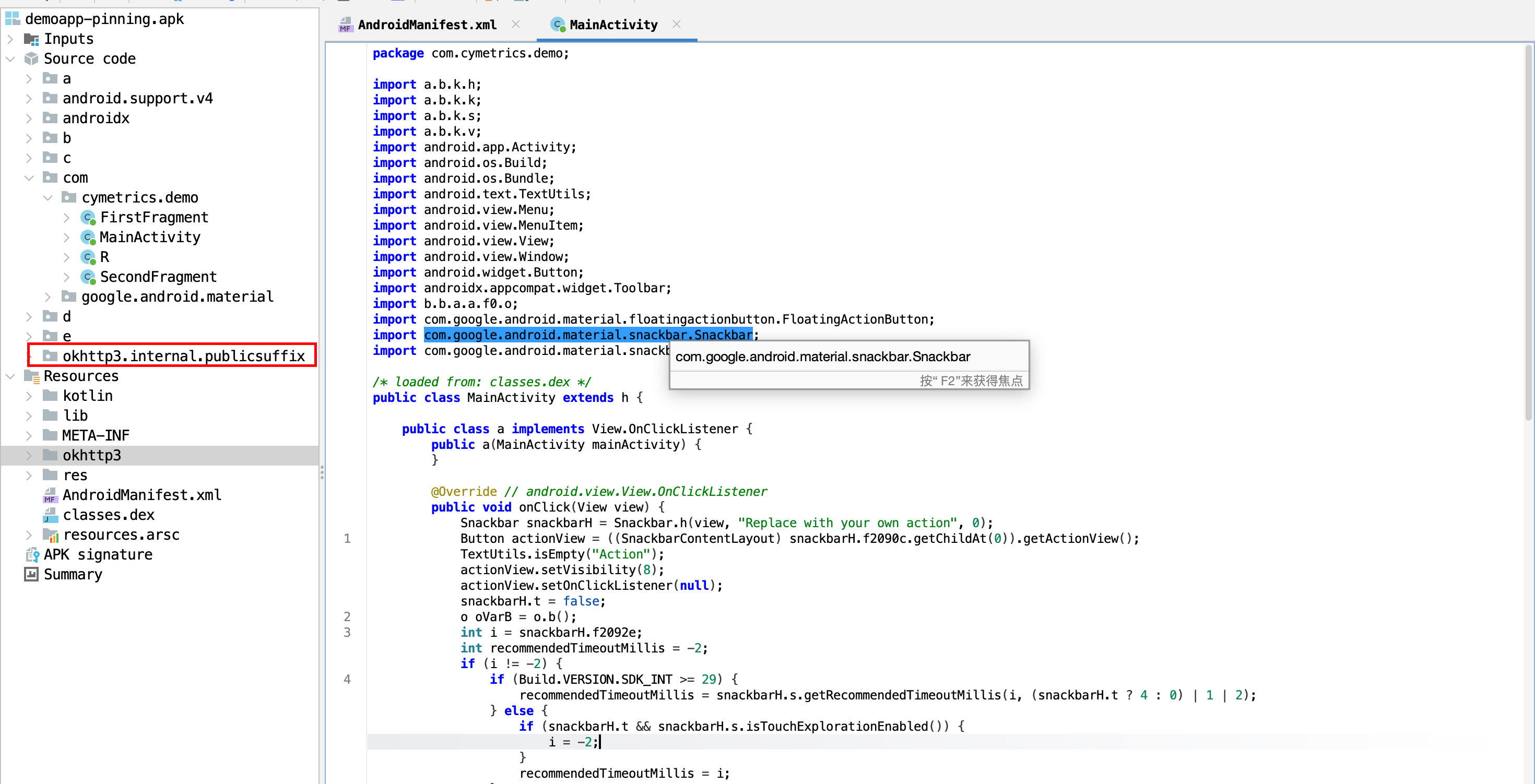This screenshot has width=1535, height=784.
Task: Click the classes.dex file icon
Action: point(50,515)
